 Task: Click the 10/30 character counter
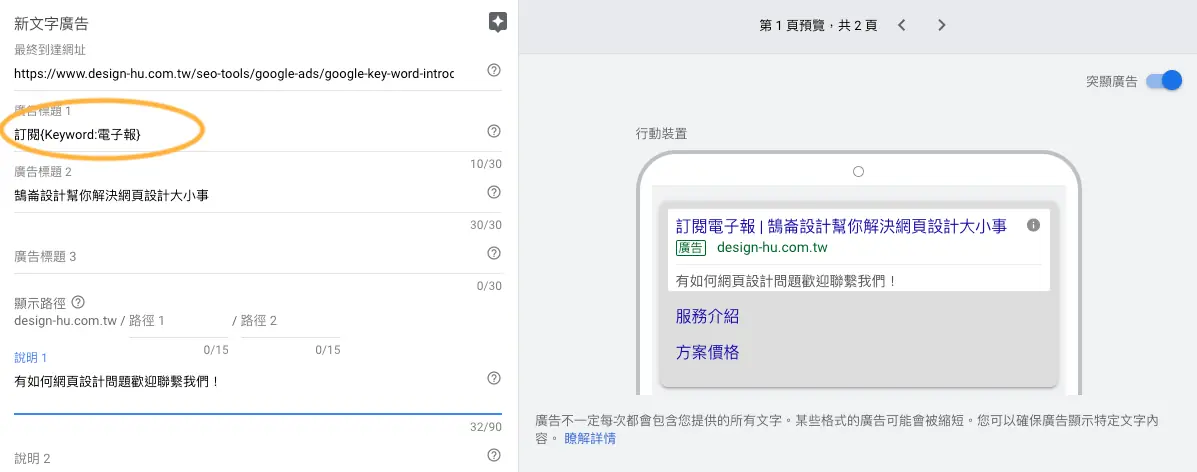coord(486,163)
